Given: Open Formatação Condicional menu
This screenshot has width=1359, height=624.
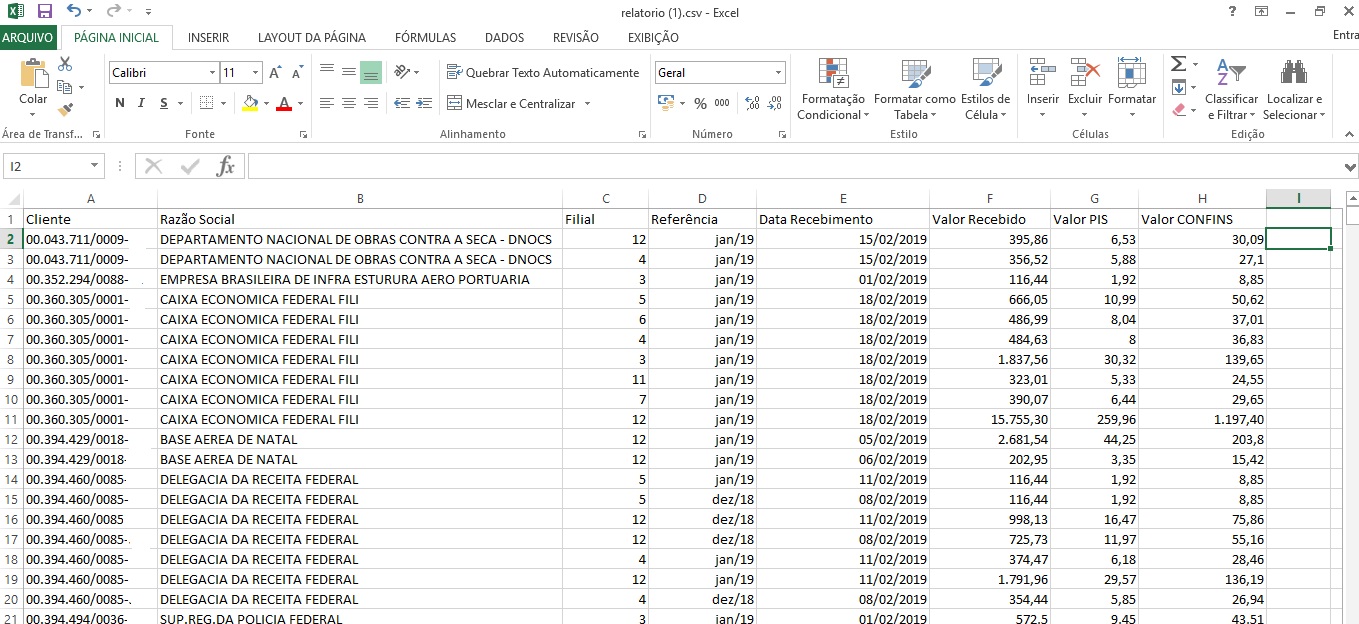Looking at the screenshot, I should coord(832,90).
